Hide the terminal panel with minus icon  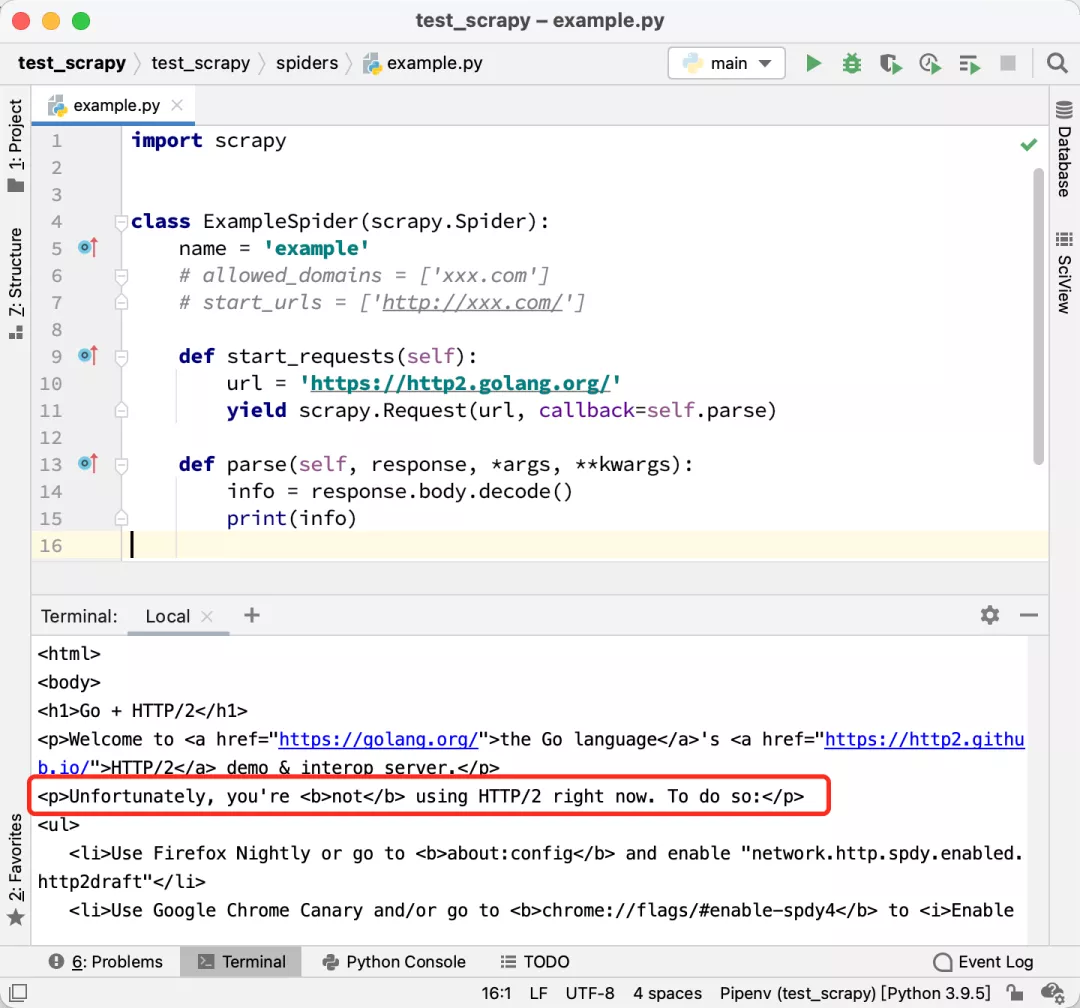(x=1028, y=615)
